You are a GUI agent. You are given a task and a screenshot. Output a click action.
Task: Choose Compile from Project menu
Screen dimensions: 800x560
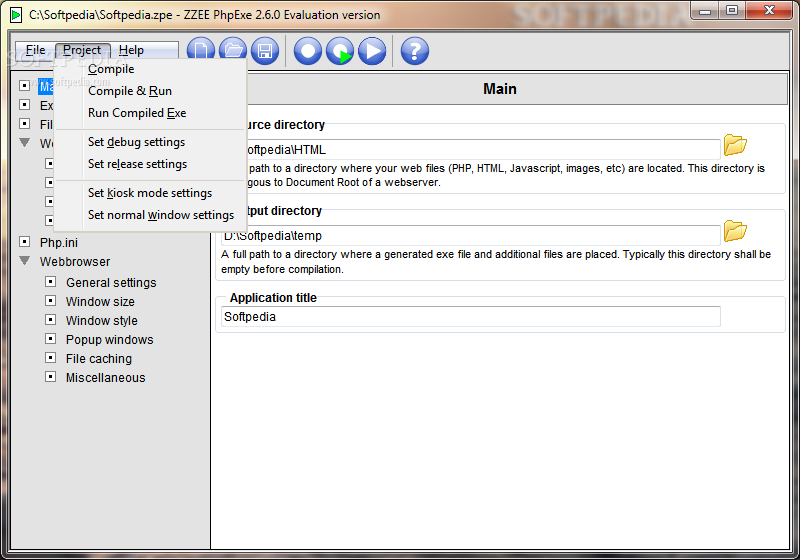click(150, 69)
